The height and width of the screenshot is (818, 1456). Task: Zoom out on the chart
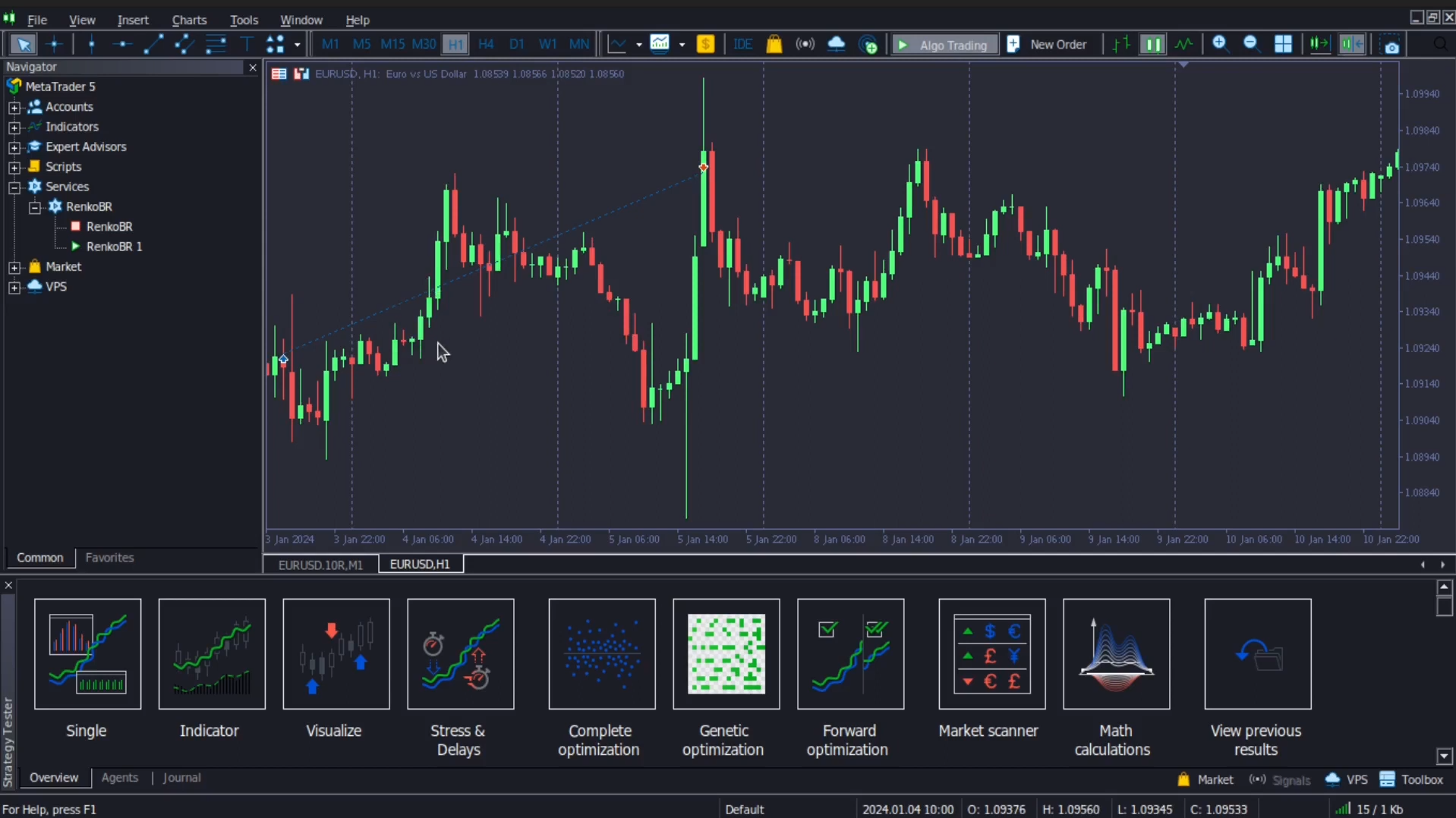[x=1251, y=44]
